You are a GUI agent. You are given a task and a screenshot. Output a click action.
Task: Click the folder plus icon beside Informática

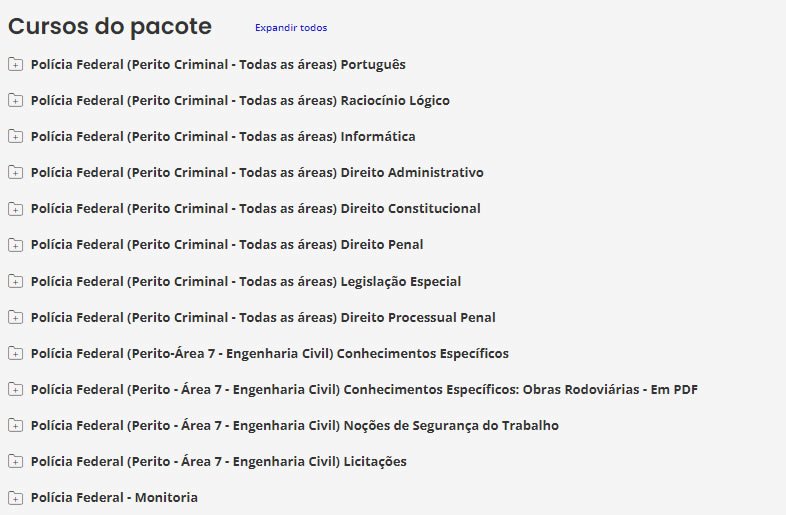coord(15,137)
